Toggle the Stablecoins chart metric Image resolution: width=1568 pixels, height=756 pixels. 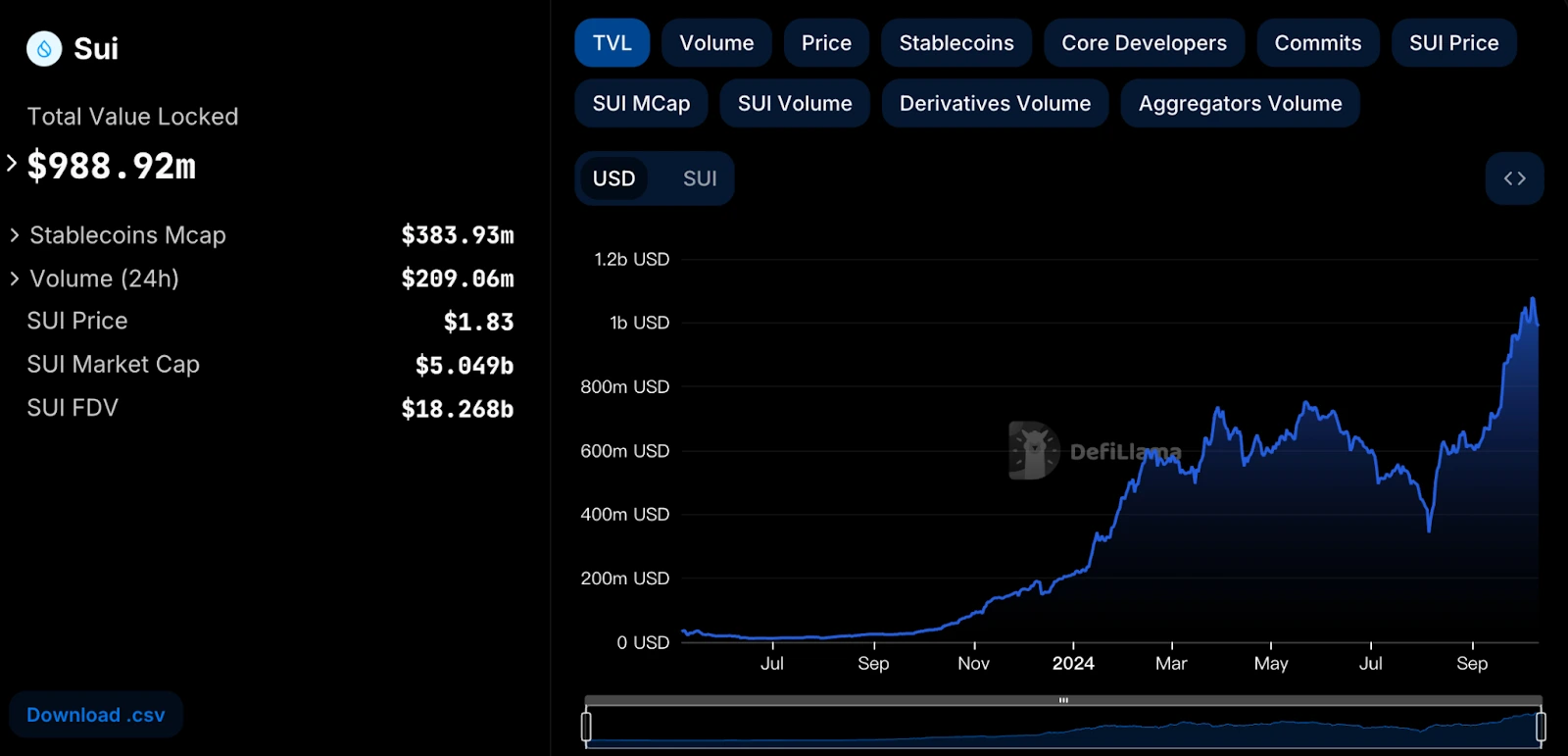pos(956,43)
